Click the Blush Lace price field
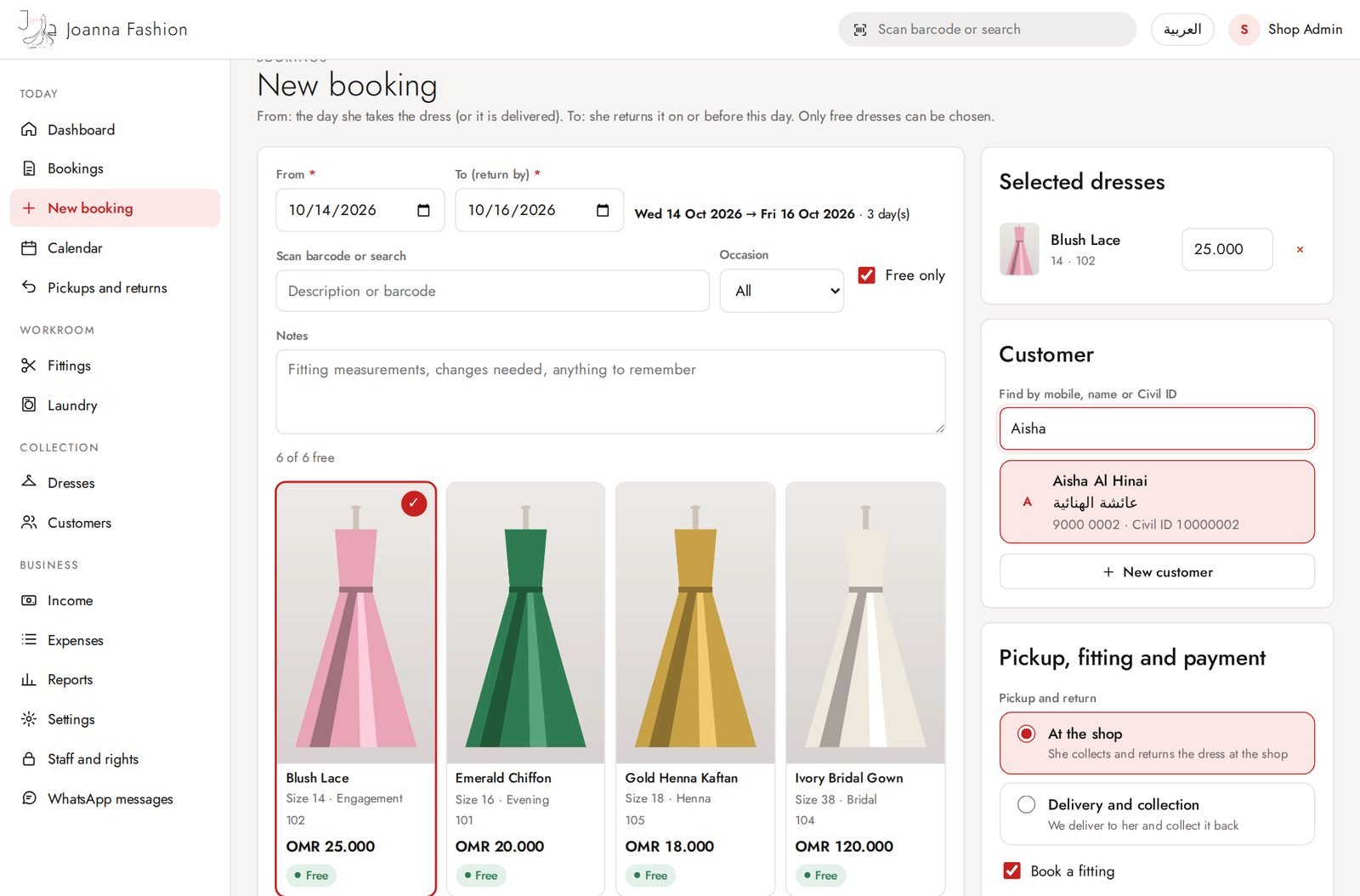1360x896 pixels. 1227,249
